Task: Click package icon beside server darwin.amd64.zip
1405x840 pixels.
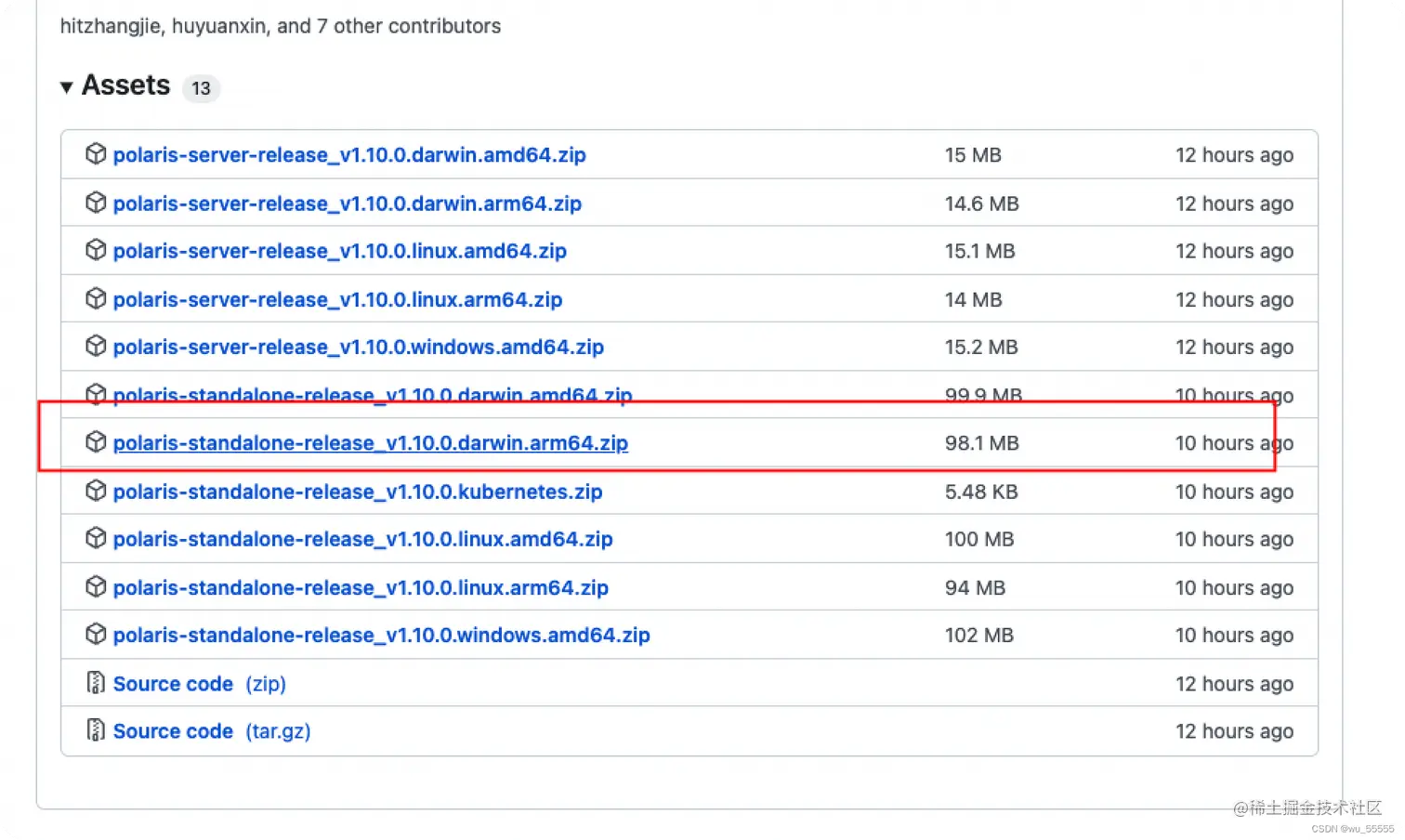Action: 96,154
